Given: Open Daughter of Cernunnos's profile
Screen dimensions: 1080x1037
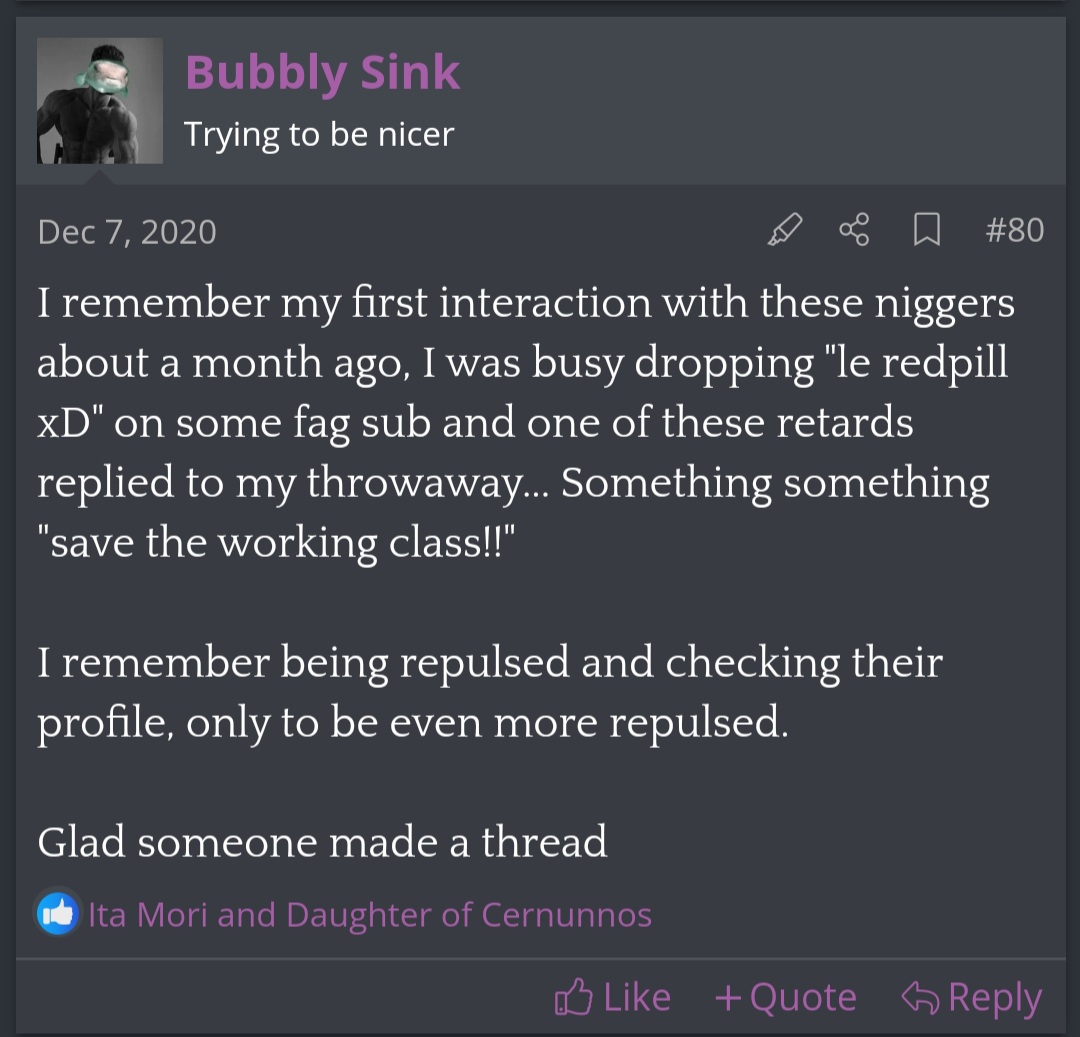Looking at the screenshot, I should click(x=469, y=915).
